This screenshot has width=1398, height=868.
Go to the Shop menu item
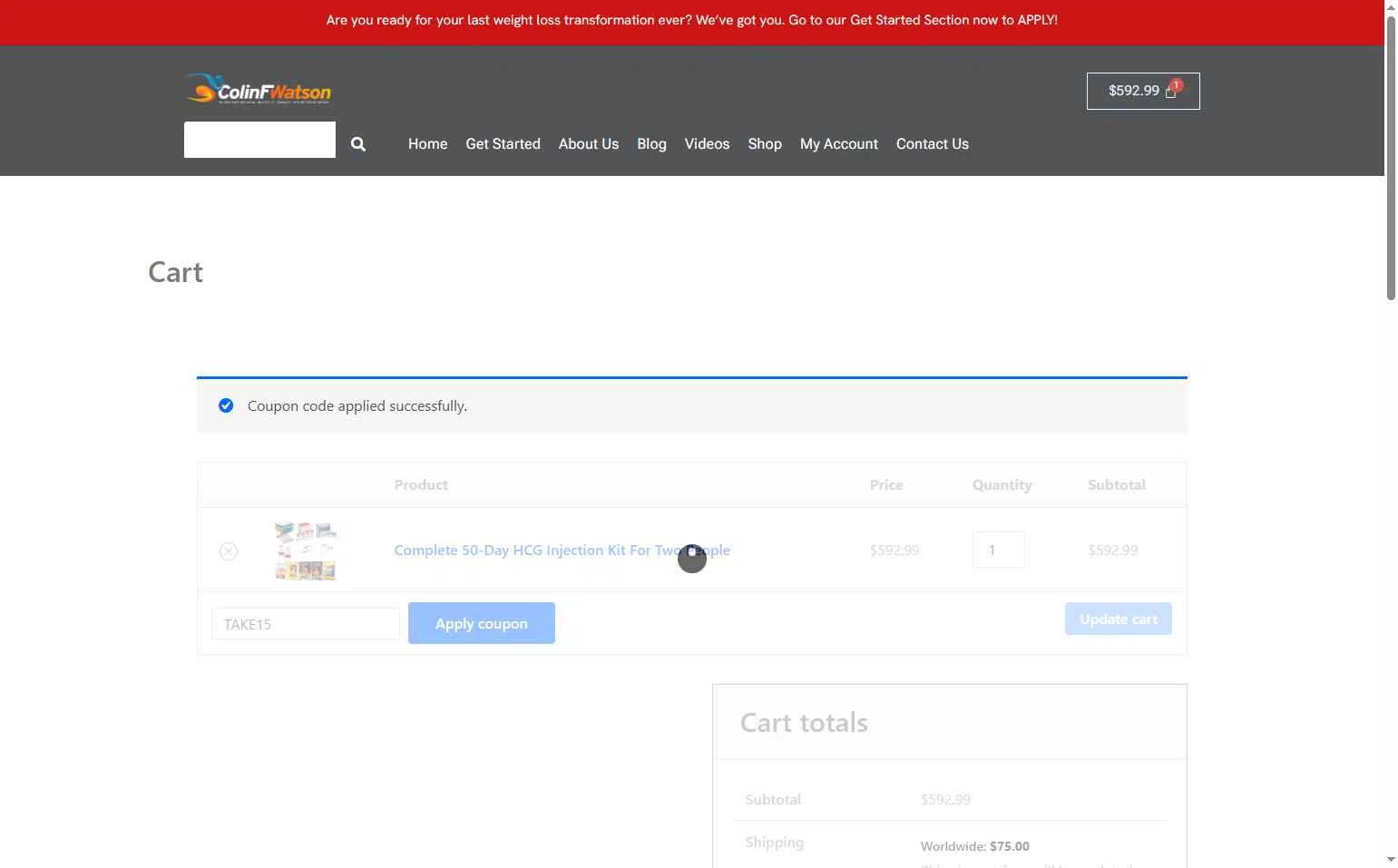coord(765,144)
